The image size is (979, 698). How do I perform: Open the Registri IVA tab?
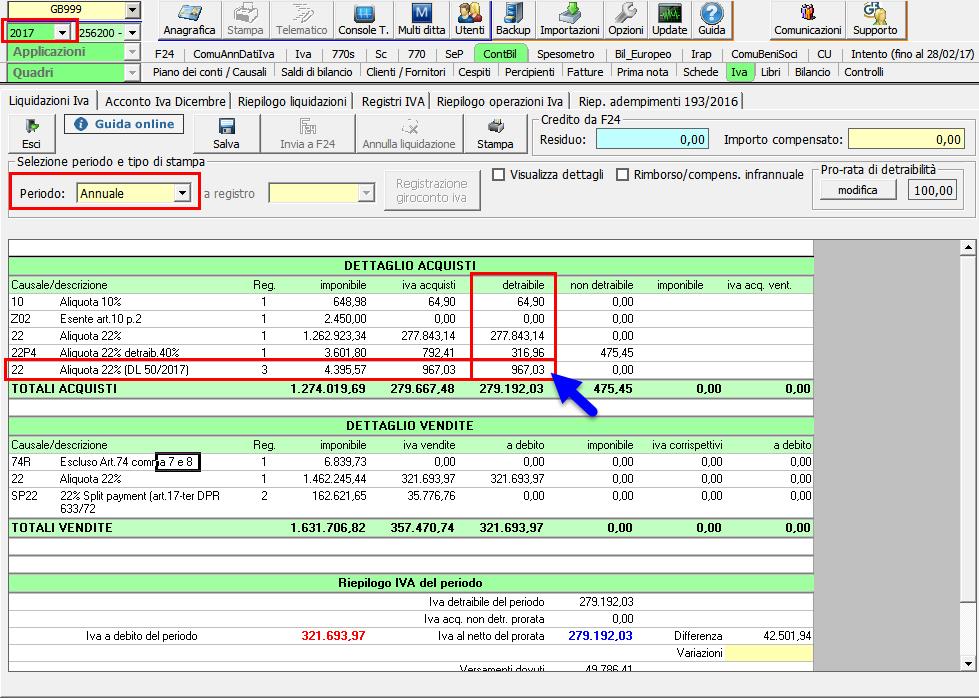coord(394,101)
